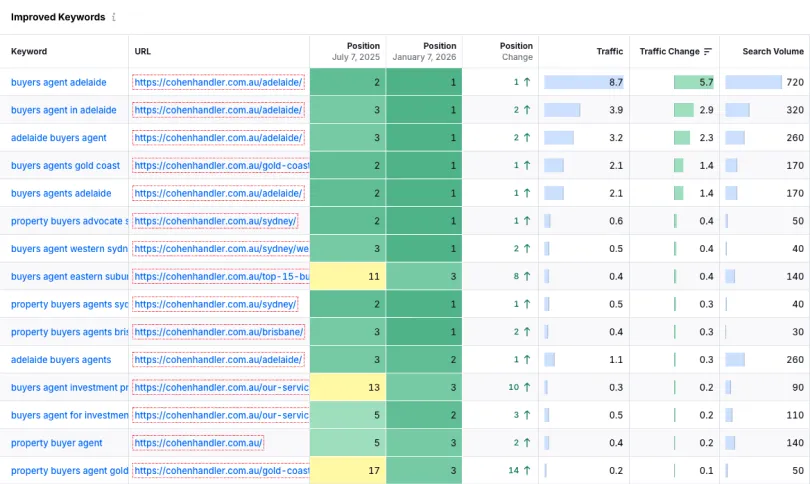Screen dimensions: 810x484
Task: Sort by Position January 7, 2026 header
Action: (x=424, y=51)
